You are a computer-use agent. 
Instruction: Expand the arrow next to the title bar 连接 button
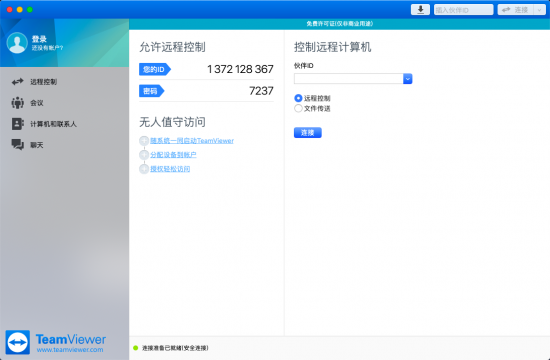point(539,10)
